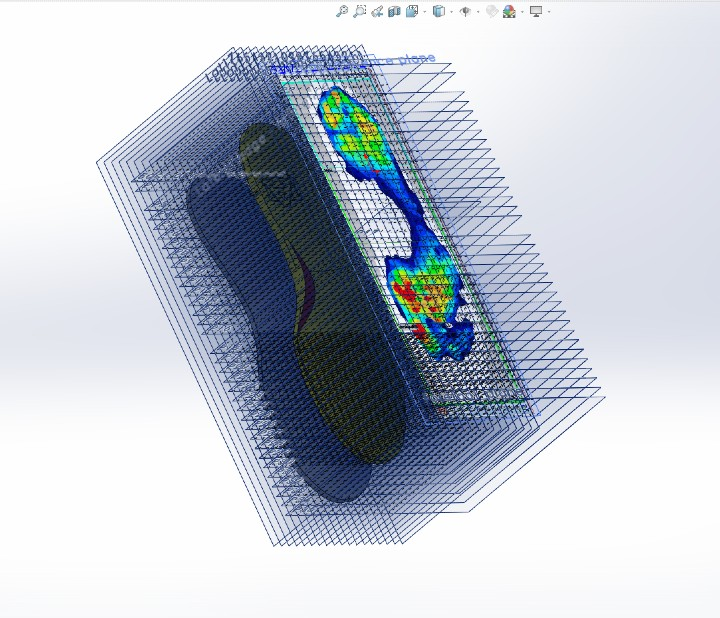Screen dimensions: 720x618
Task: Open the Apply Scene dropdown arrow
Action: 521,12
